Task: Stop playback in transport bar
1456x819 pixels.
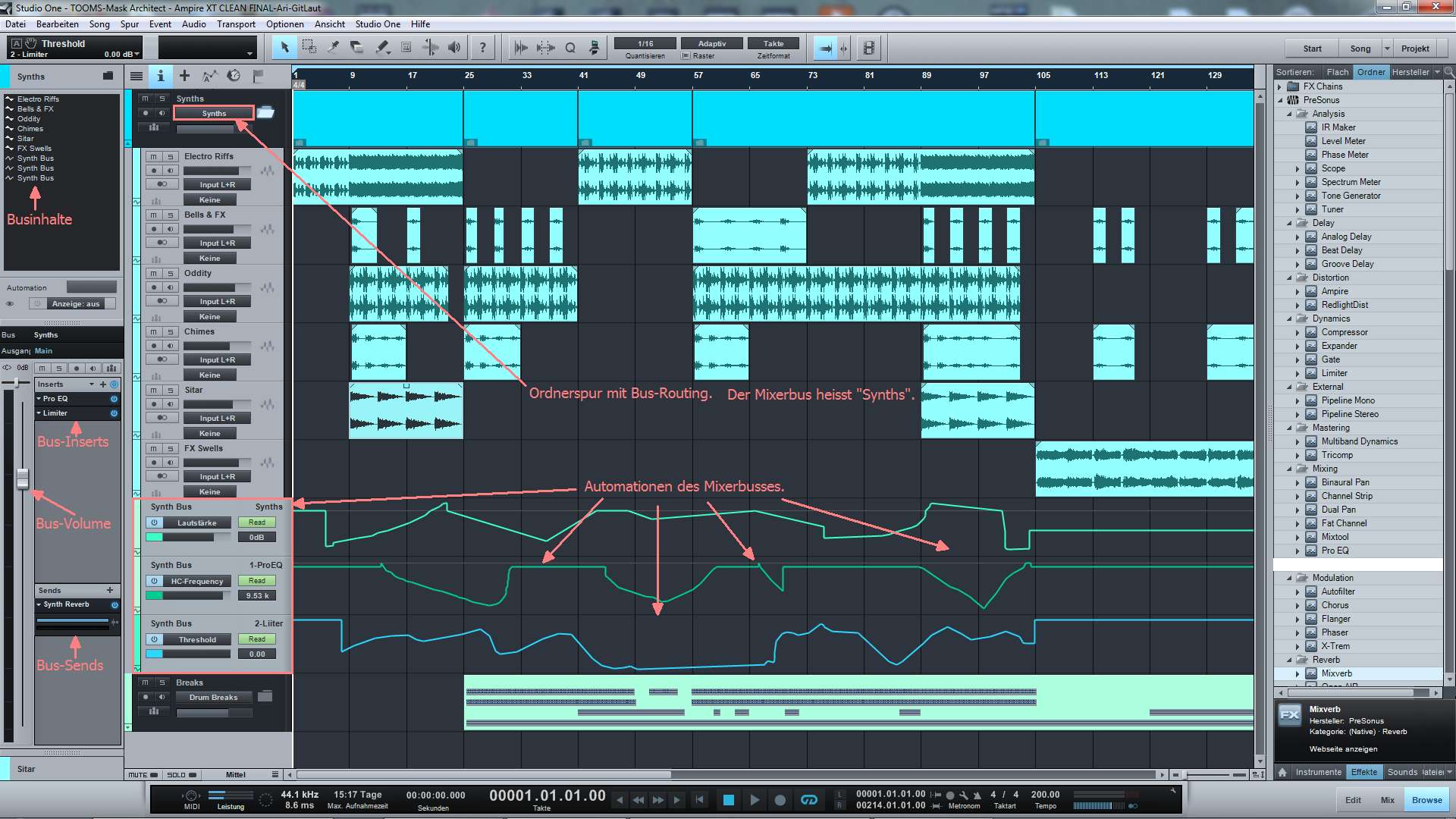Action: pyautogui.click(x=728, y=799)
